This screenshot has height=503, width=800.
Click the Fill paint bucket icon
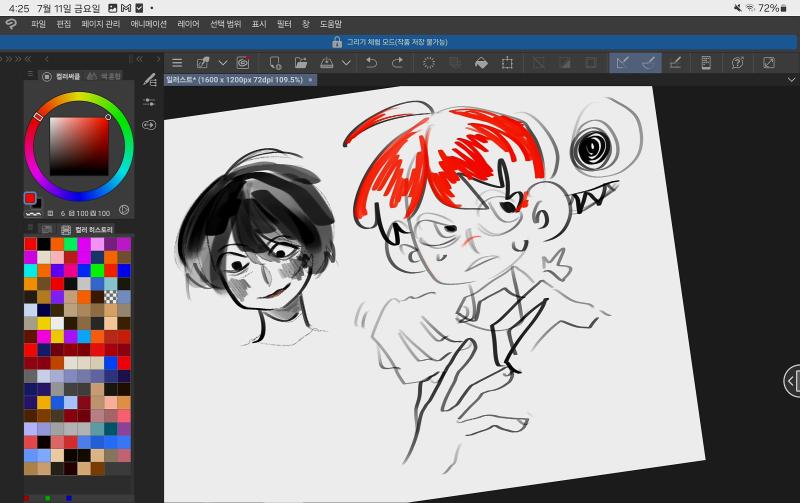click(481, 63)
